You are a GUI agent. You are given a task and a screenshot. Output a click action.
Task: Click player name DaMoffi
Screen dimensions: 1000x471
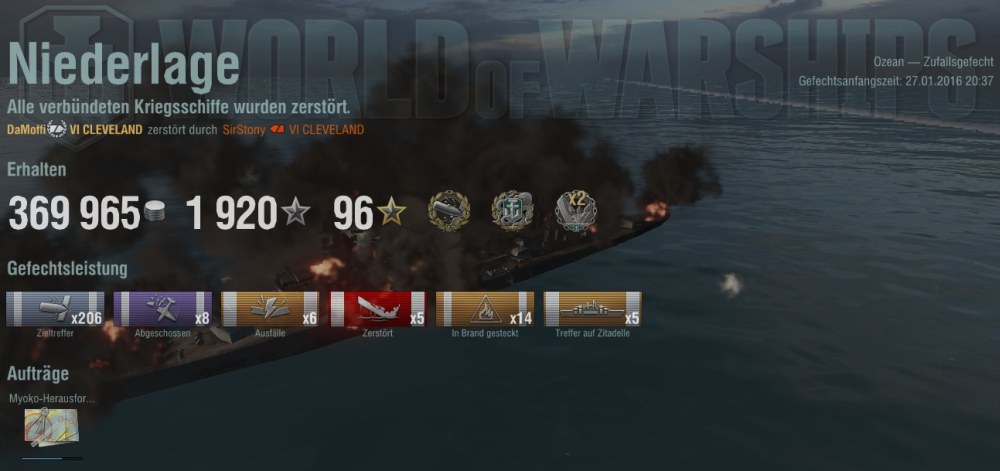click(x=26, y=130)
